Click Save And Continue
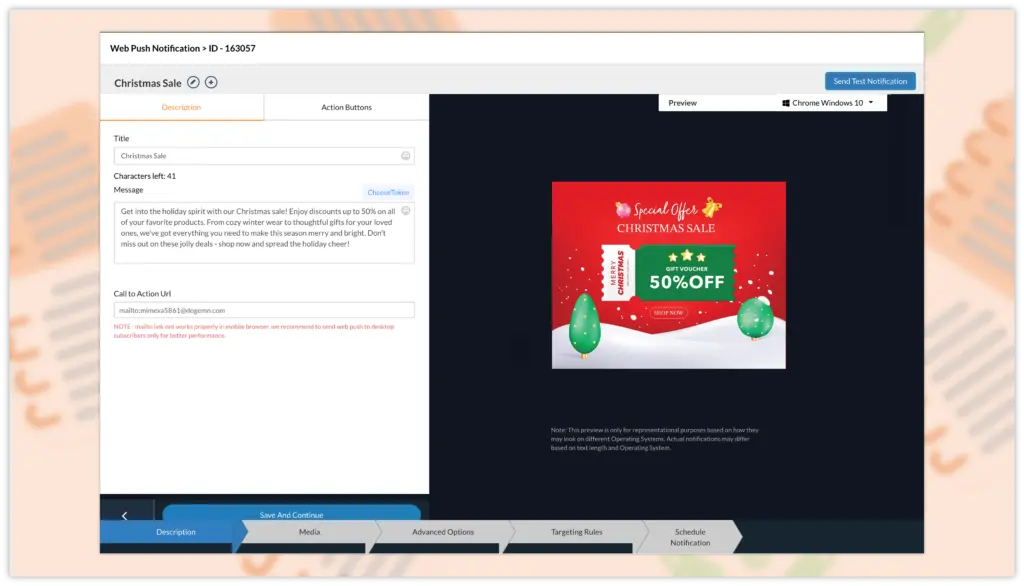The image size is (1024, 586). coord(291,514)
